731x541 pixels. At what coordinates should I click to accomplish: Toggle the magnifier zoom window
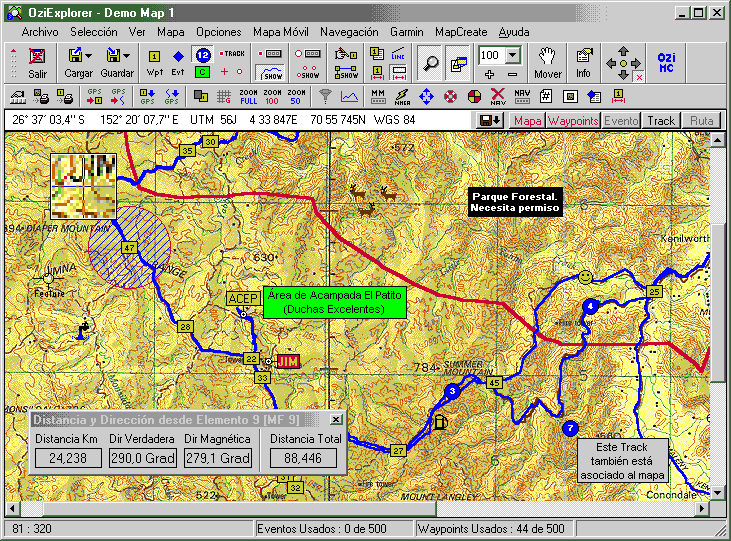coord(429,63)
